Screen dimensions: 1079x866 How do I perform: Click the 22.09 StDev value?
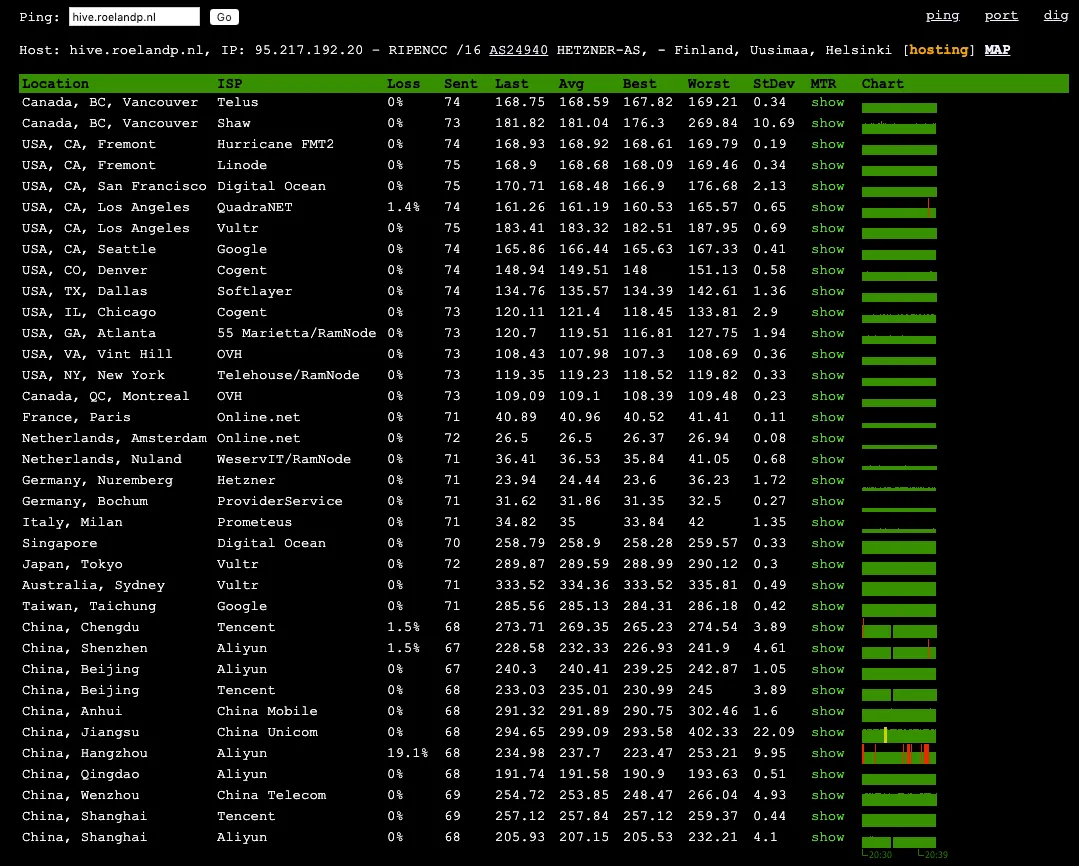[773, 732]
